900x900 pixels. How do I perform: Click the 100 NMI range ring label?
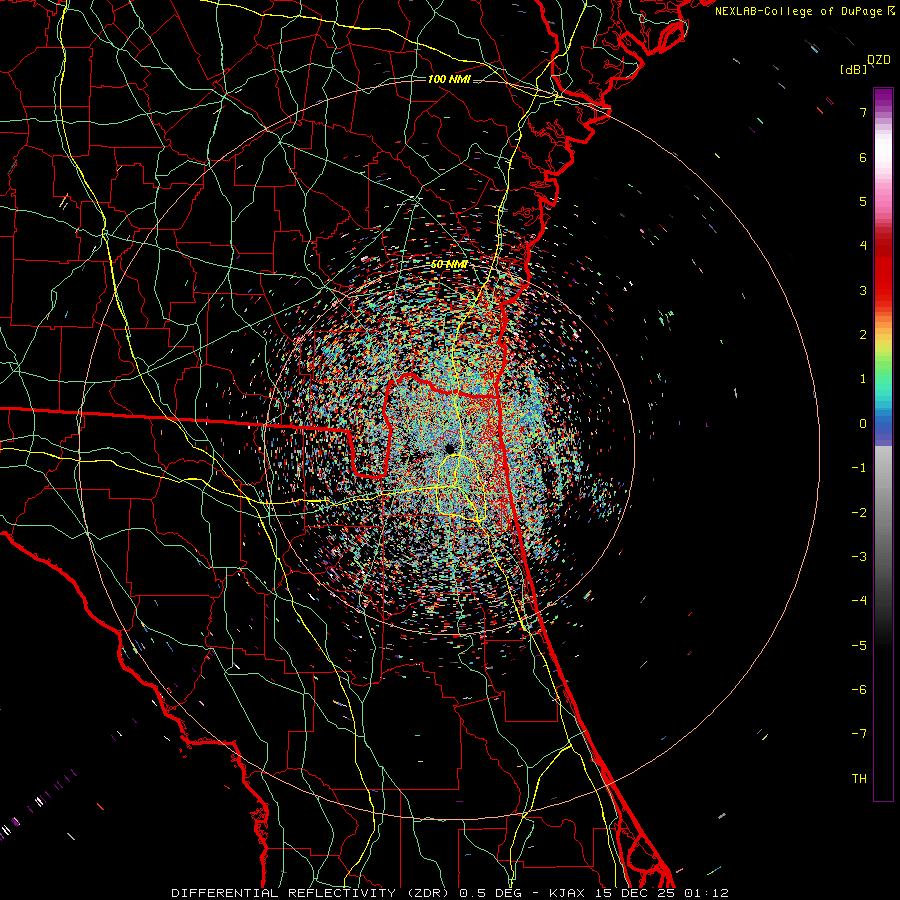[x=449, y=79]
